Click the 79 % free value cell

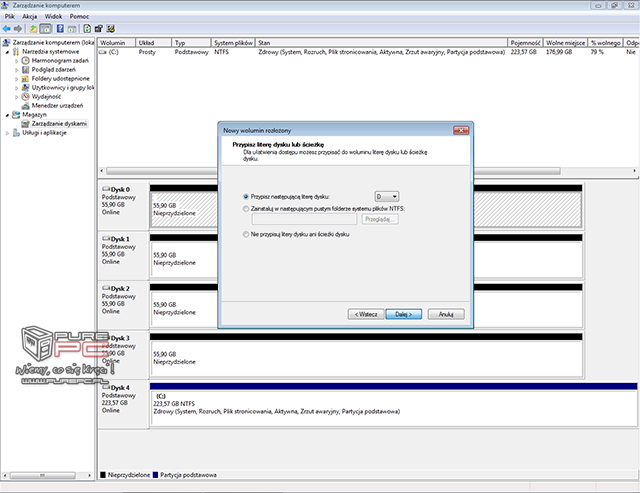pos(597,52)
